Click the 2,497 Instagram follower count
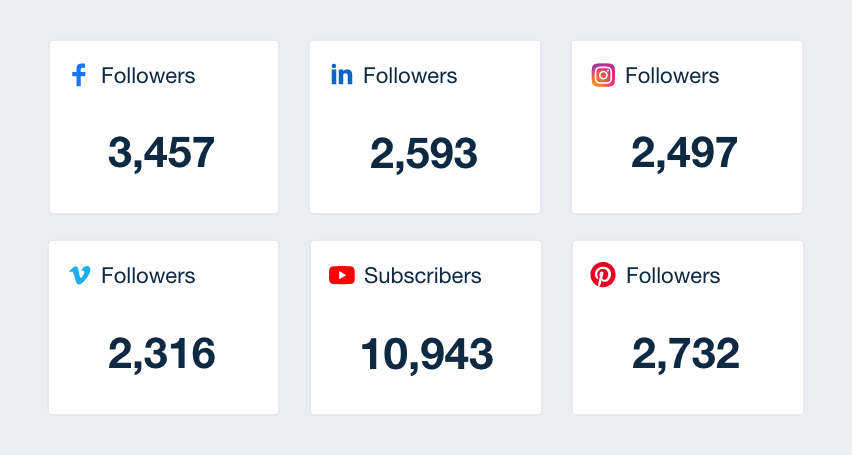Screen dimensions: 852x455 pyautogui.click(x=685, y=153)
